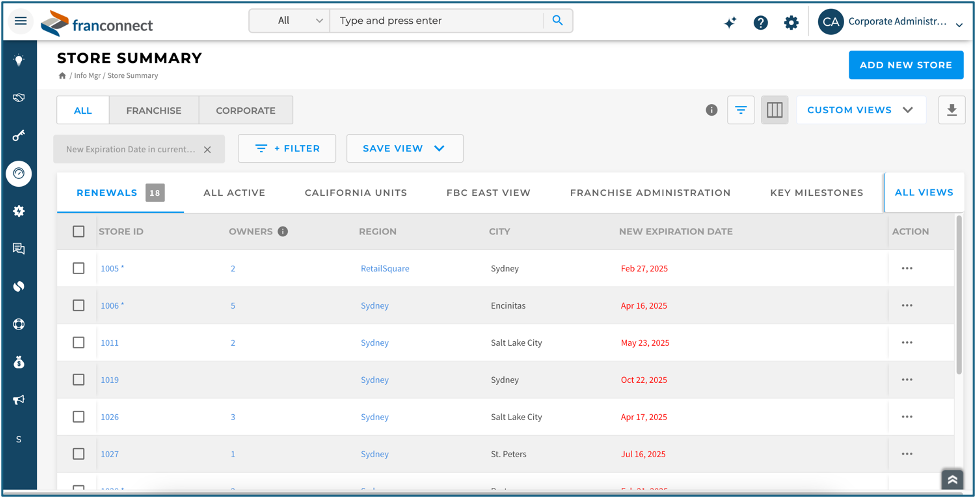Click the All Views button
The image size is (976, 498).
point(924,192)
